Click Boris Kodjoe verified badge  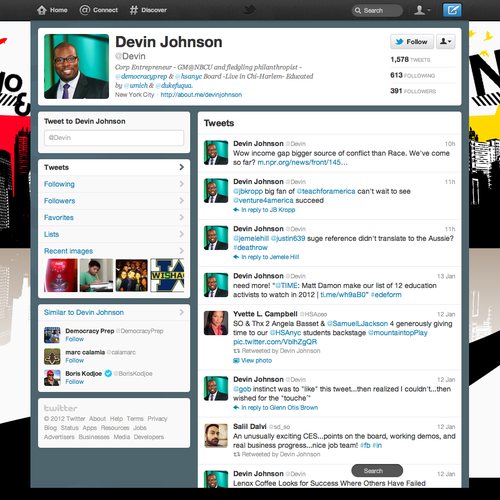108,374
